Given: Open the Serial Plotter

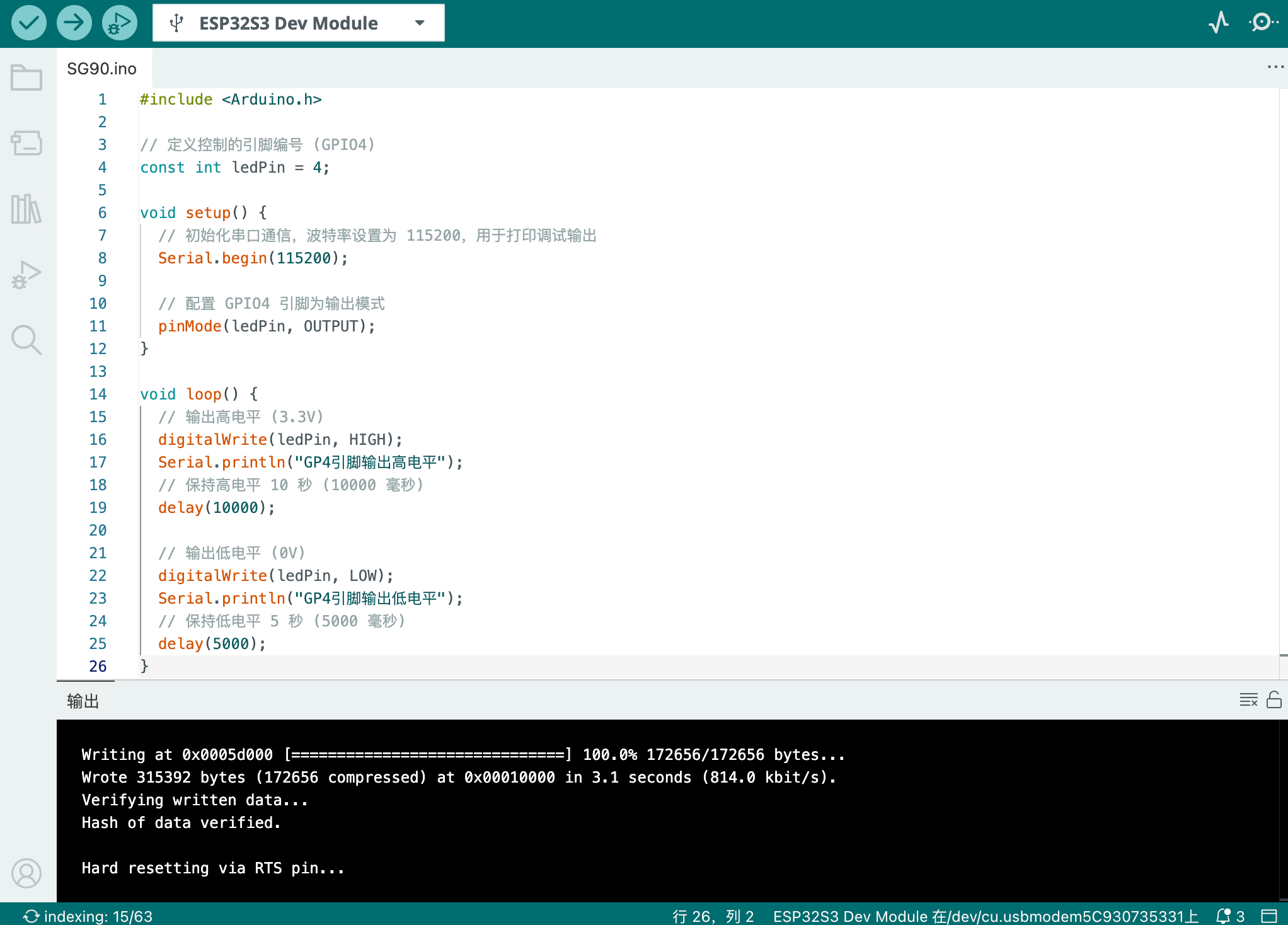Looking at the screenshot, I should pyautogui.click(x=1219, y=23).
